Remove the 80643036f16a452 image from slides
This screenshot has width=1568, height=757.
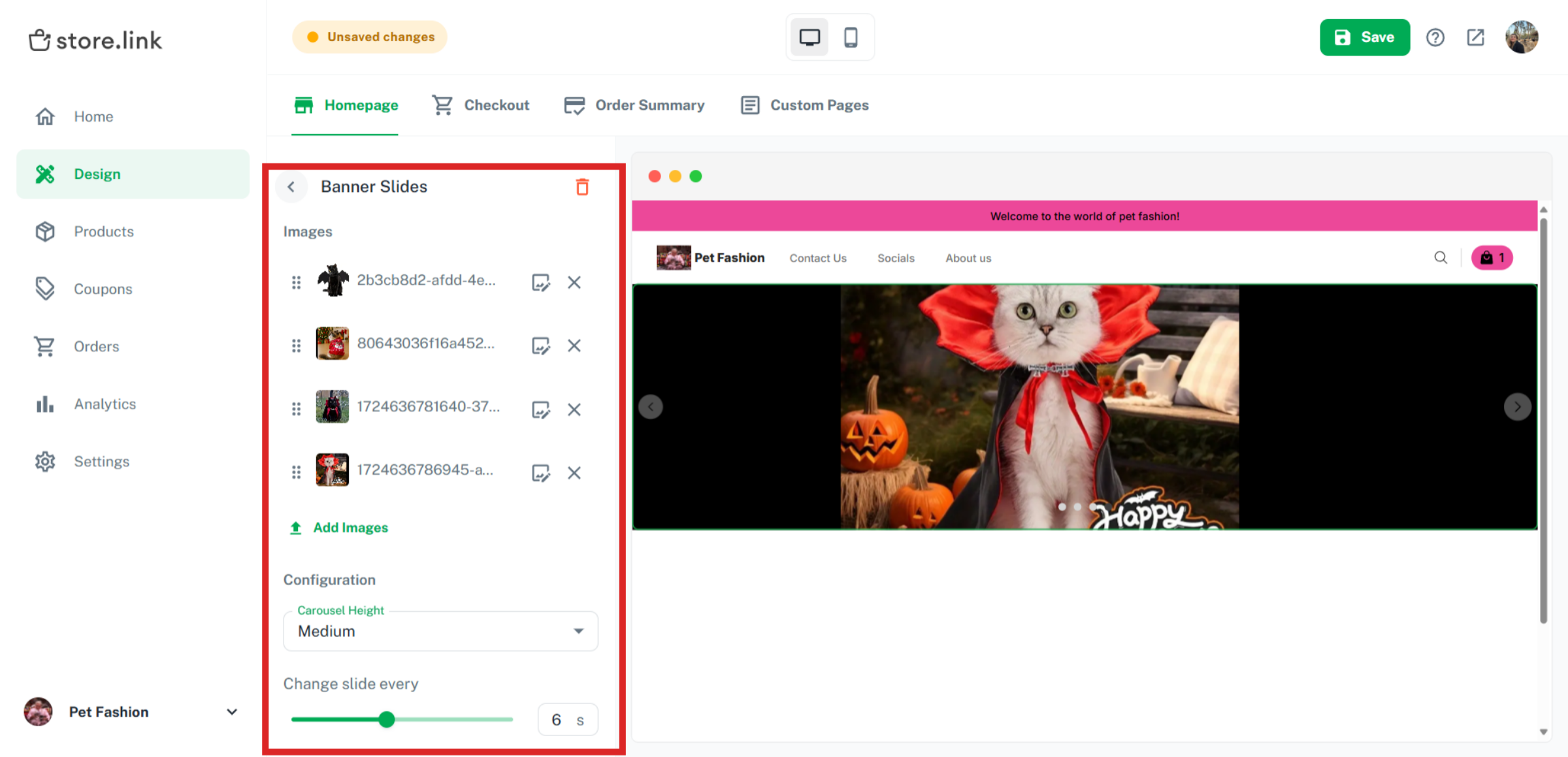click(574, 346)
